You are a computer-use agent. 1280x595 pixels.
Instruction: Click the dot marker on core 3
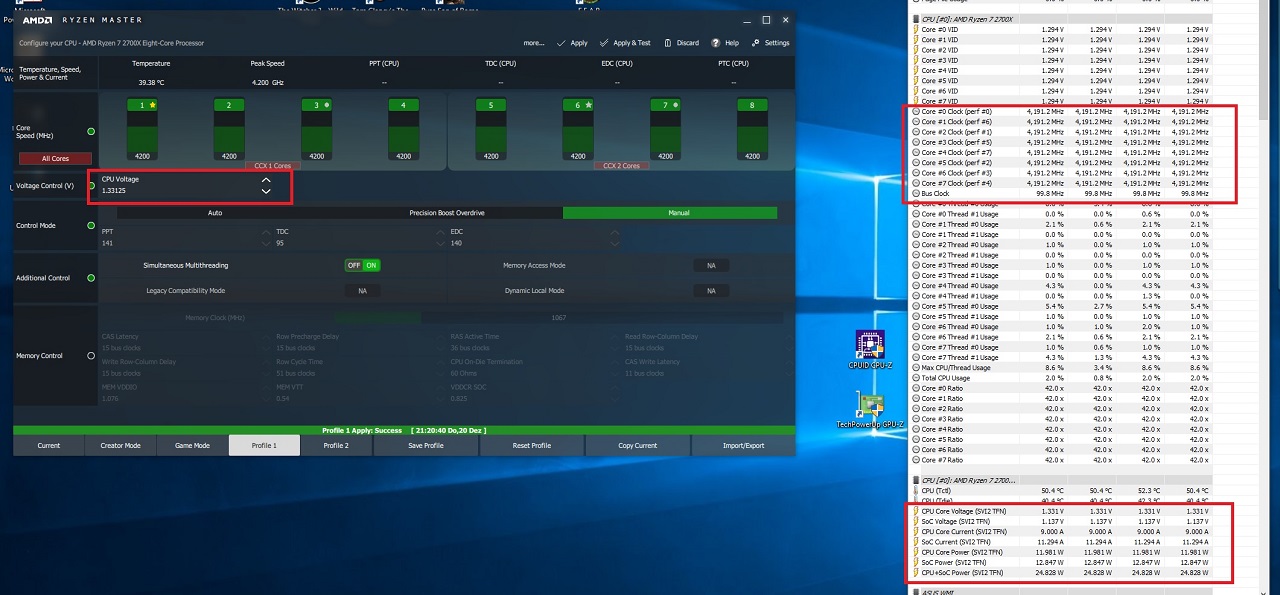(327, 105)
